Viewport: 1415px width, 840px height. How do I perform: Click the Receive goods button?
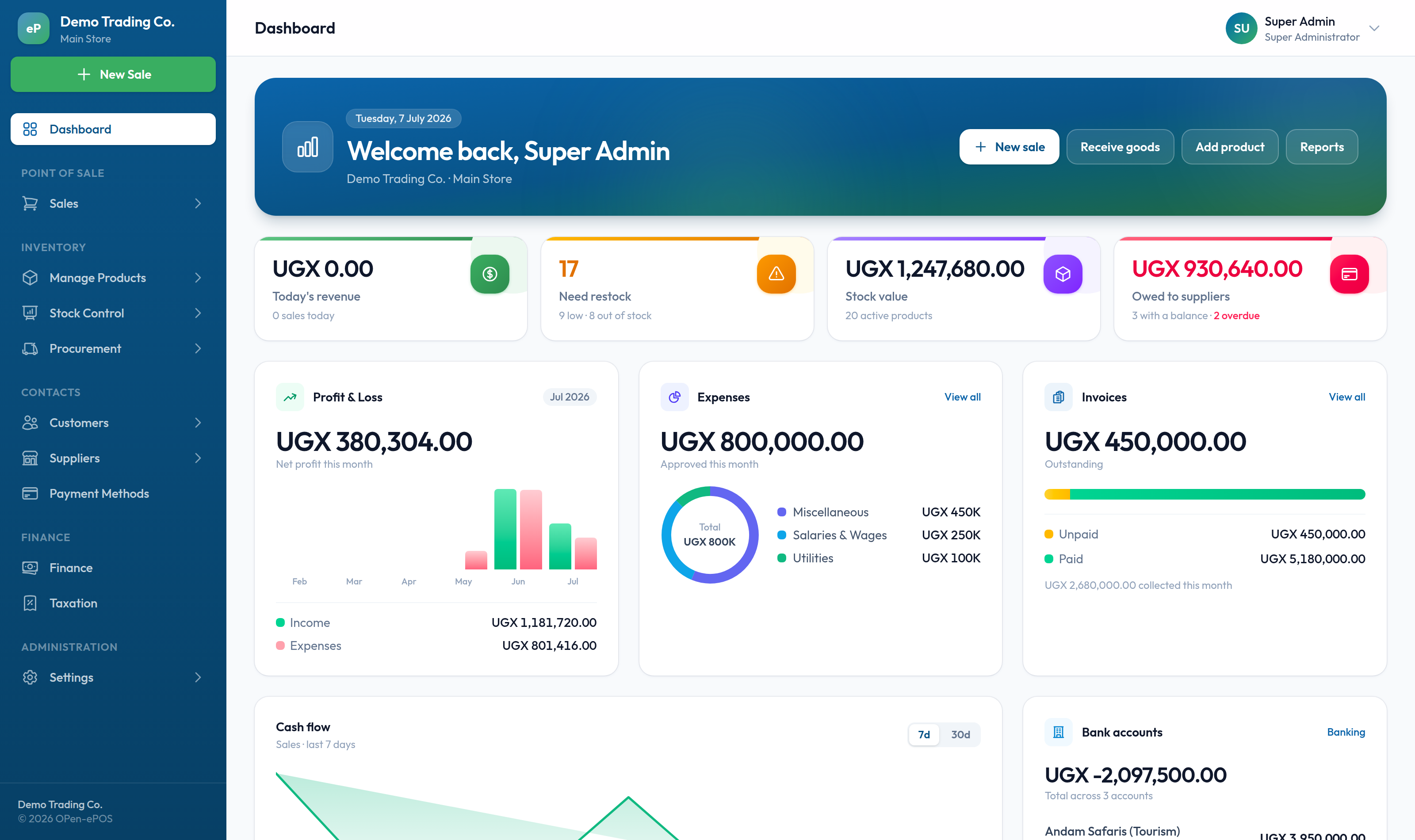1120,147
